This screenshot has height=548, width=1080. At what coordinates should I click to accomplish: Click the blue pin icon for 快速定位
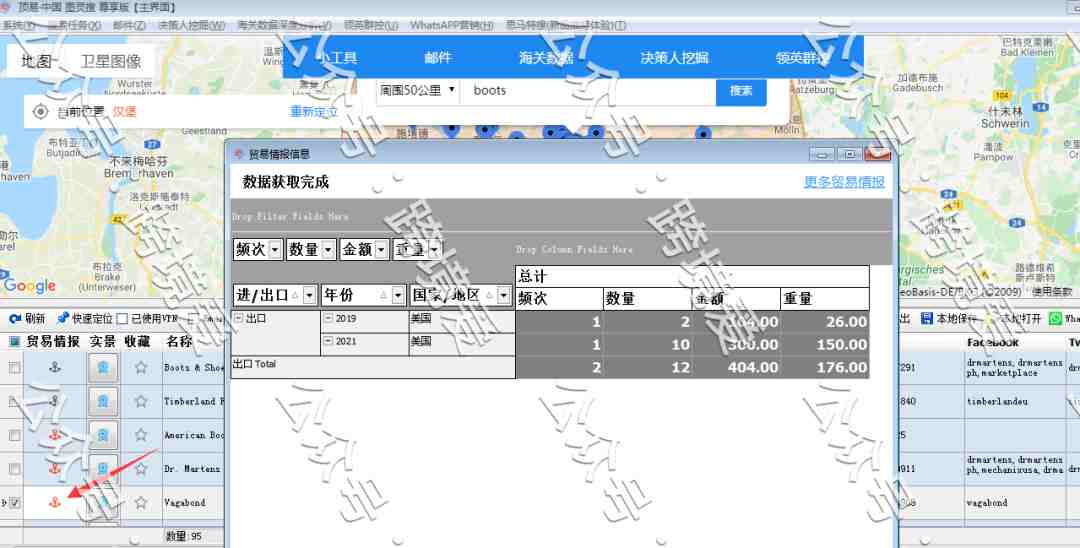tap(63, 318)
